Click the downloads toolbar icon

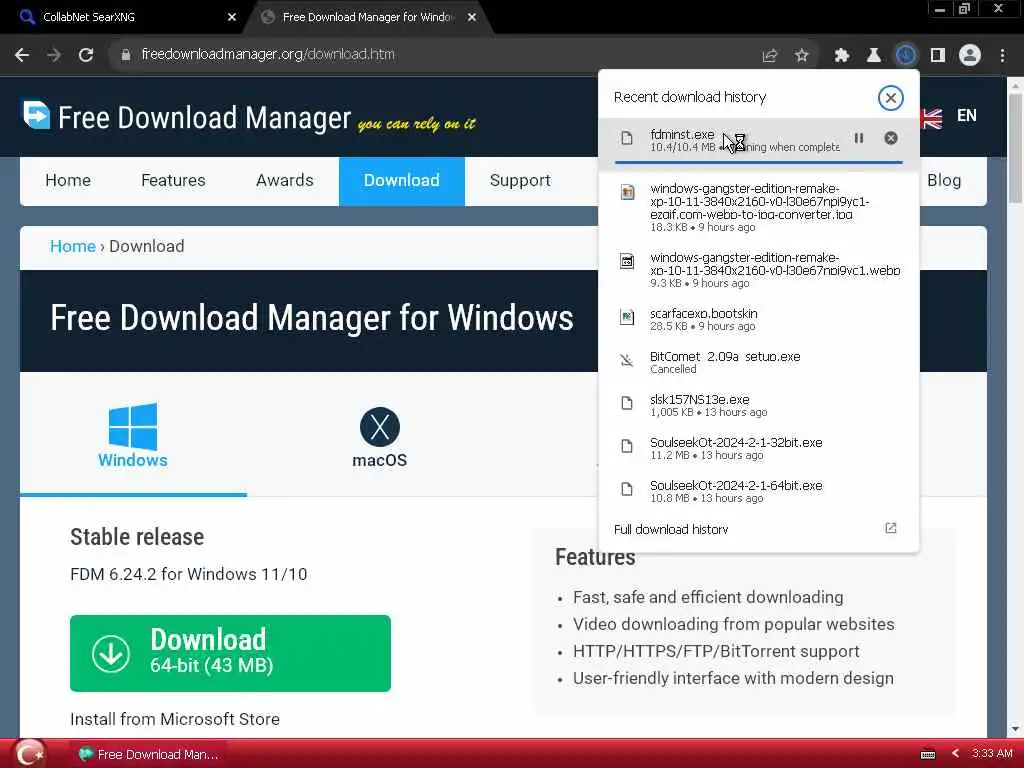click(x=906, y=56)
